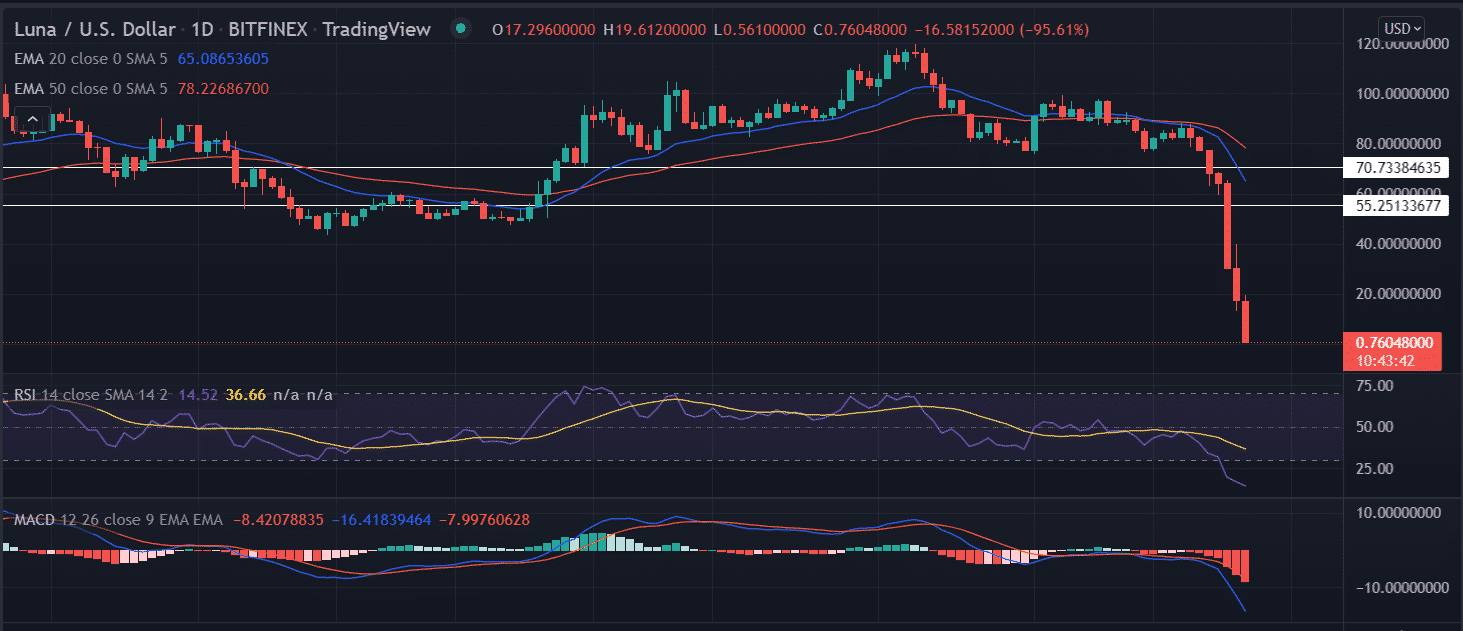Click the red current price label 0.76048000
This screenshot has height=631, width=1463.
[x=1398, y=343]
